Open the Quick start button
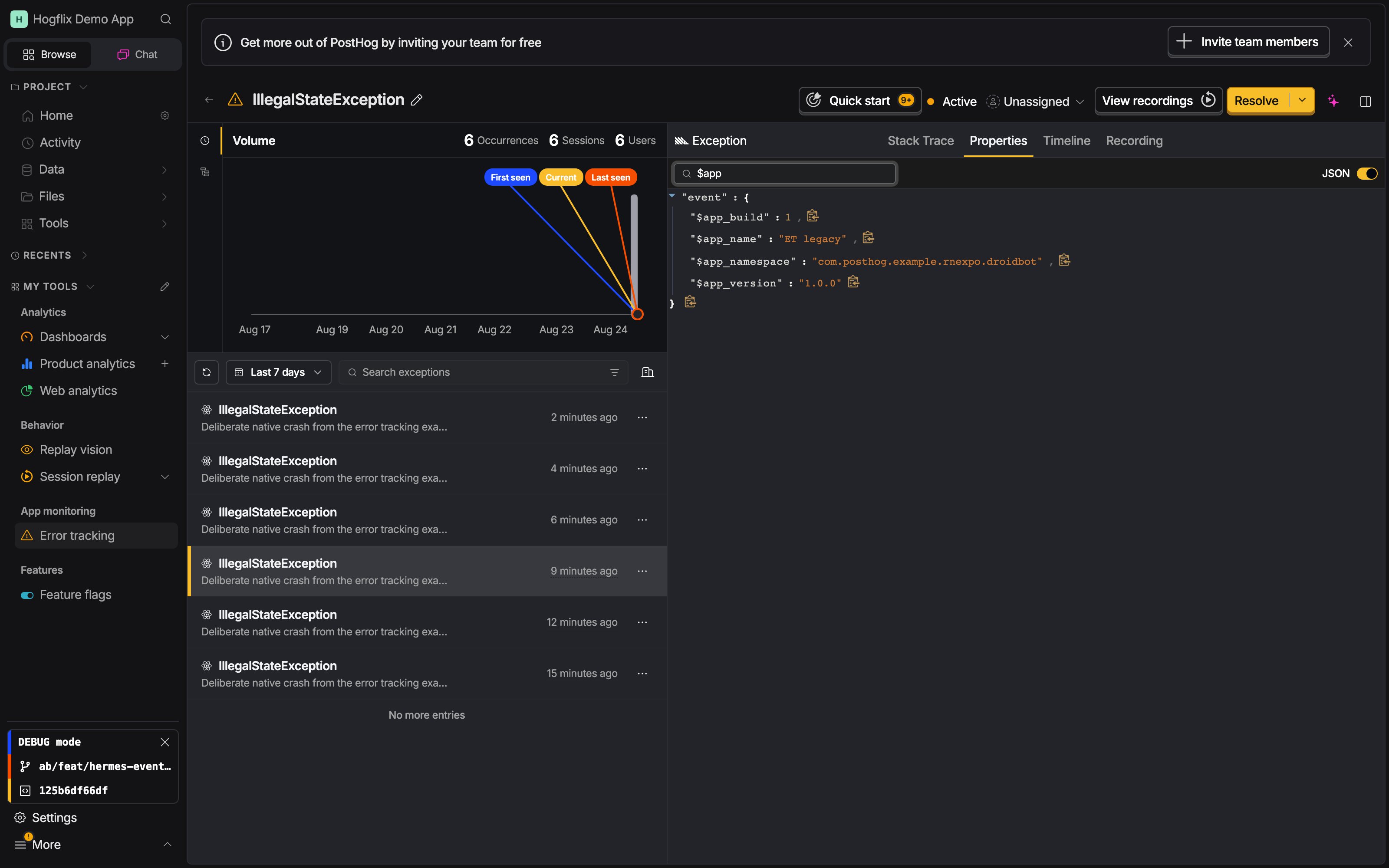Viewport: 1389px width, 868px height. (x=860, y=100)
